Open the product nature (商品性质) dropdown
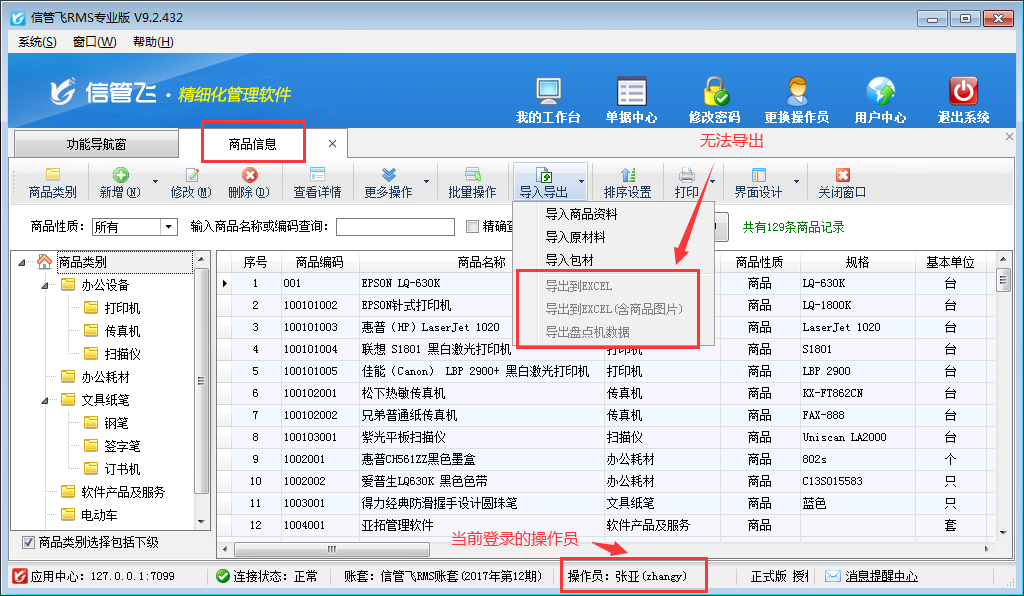The height and width of the screenshot is (596, 1024). pyautogui.click(x=168, y=227)
